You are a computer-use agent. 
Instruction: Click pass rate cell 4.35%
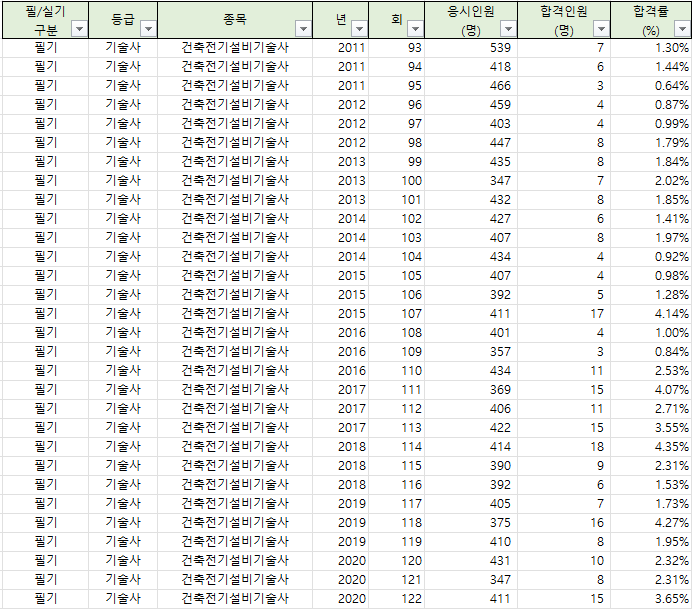click(651, 446)
